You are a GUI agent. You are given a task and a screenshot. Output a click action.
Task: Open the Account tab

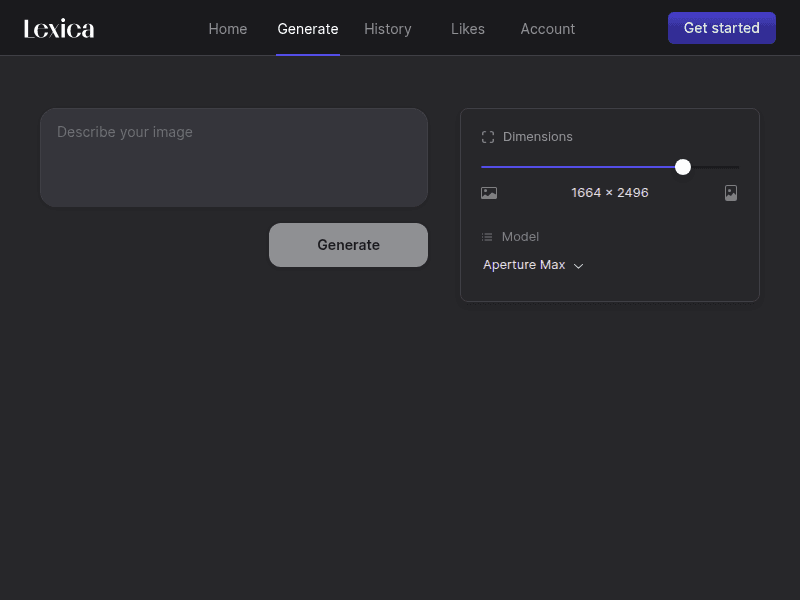[547, 29]
